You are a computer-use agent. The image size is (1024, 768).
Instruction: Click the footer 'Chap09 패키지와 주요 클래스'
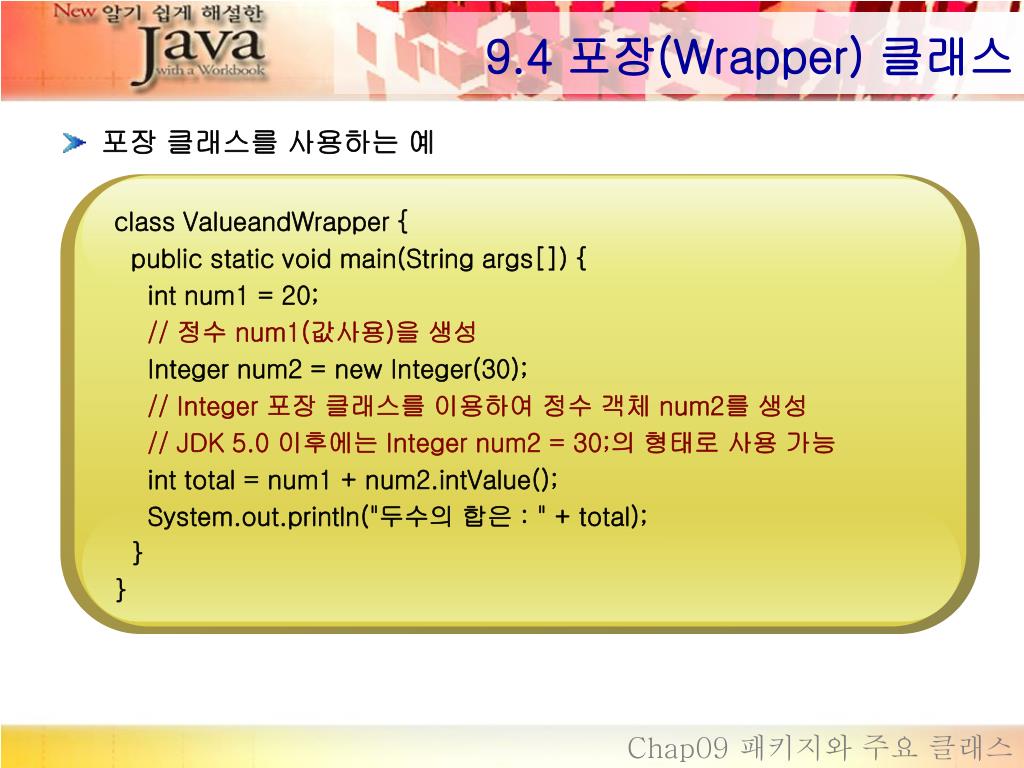[820, 748]
